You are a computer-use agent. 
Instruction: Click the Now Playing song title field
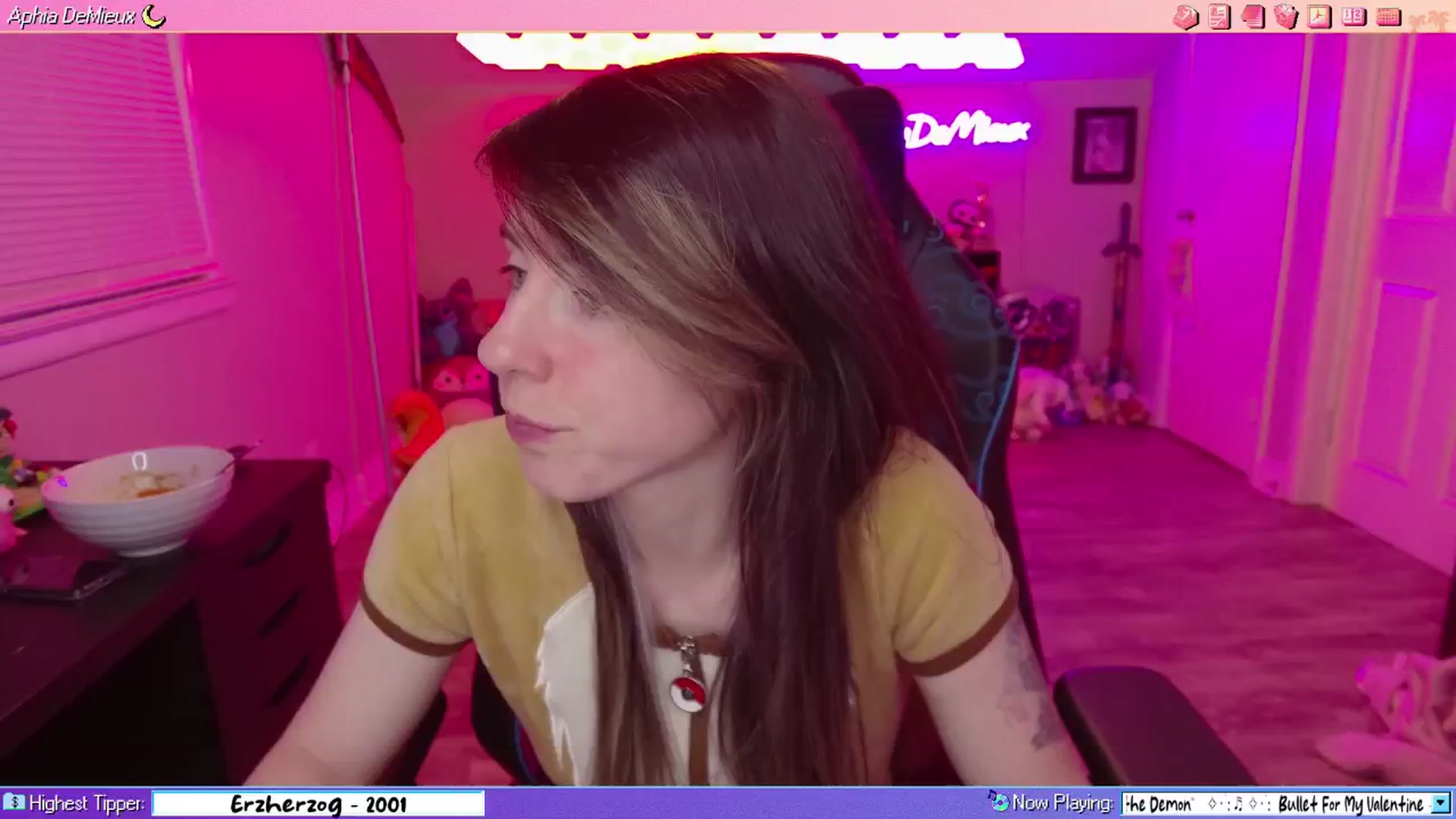pos(1277,804)
